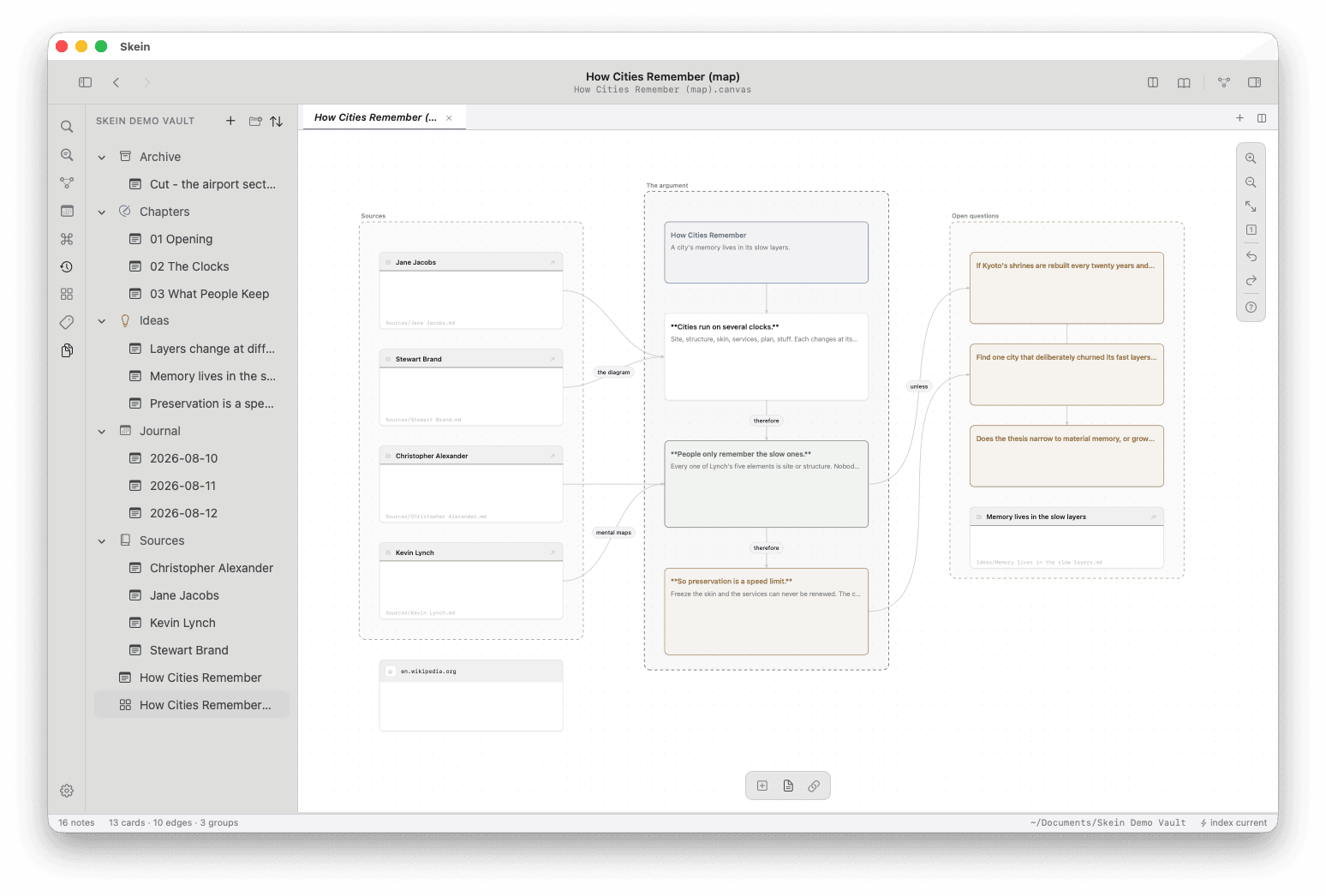The width and height of the screenshot is (1326, 896).
Task: Open the Stewart Brand card's link arrow
Action: pyautogui.click(x=552, y=359)
